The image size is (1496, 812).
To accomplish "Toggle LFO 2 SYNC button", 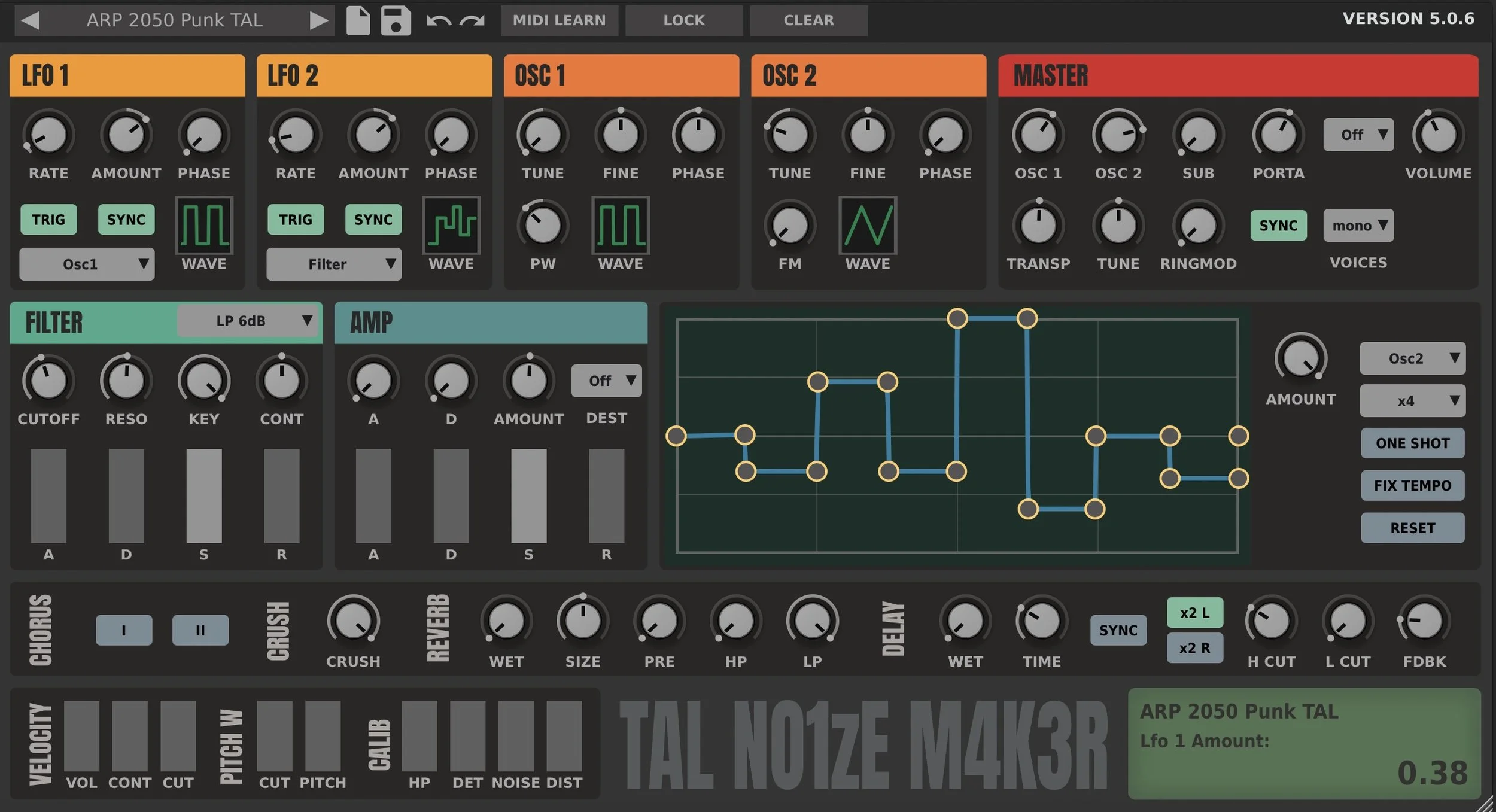I will (x=373, y=220).
